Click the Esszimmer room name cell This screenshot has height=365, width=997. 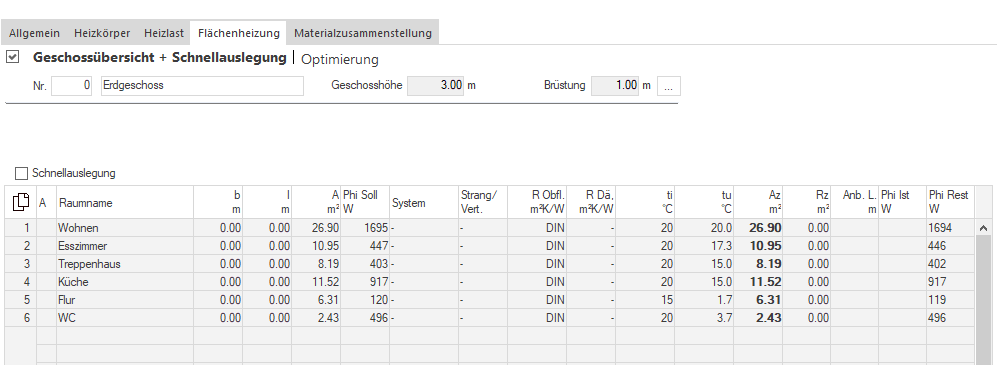[x=125, y=245]
